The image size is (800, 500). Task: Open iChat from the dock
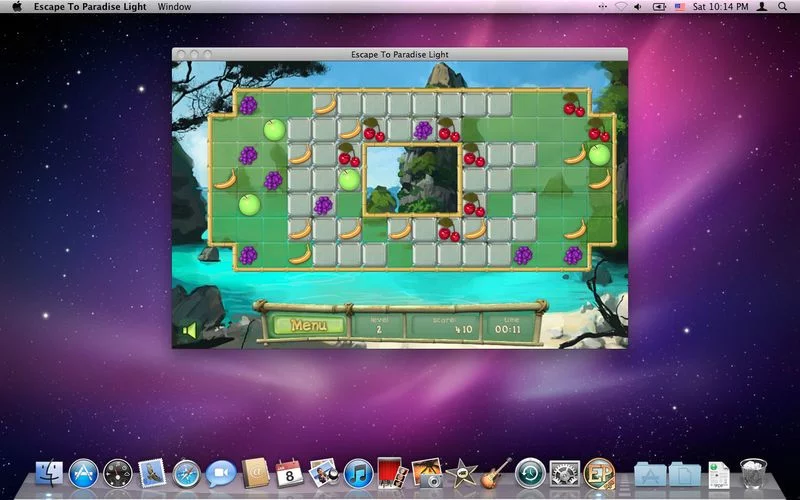221,473
